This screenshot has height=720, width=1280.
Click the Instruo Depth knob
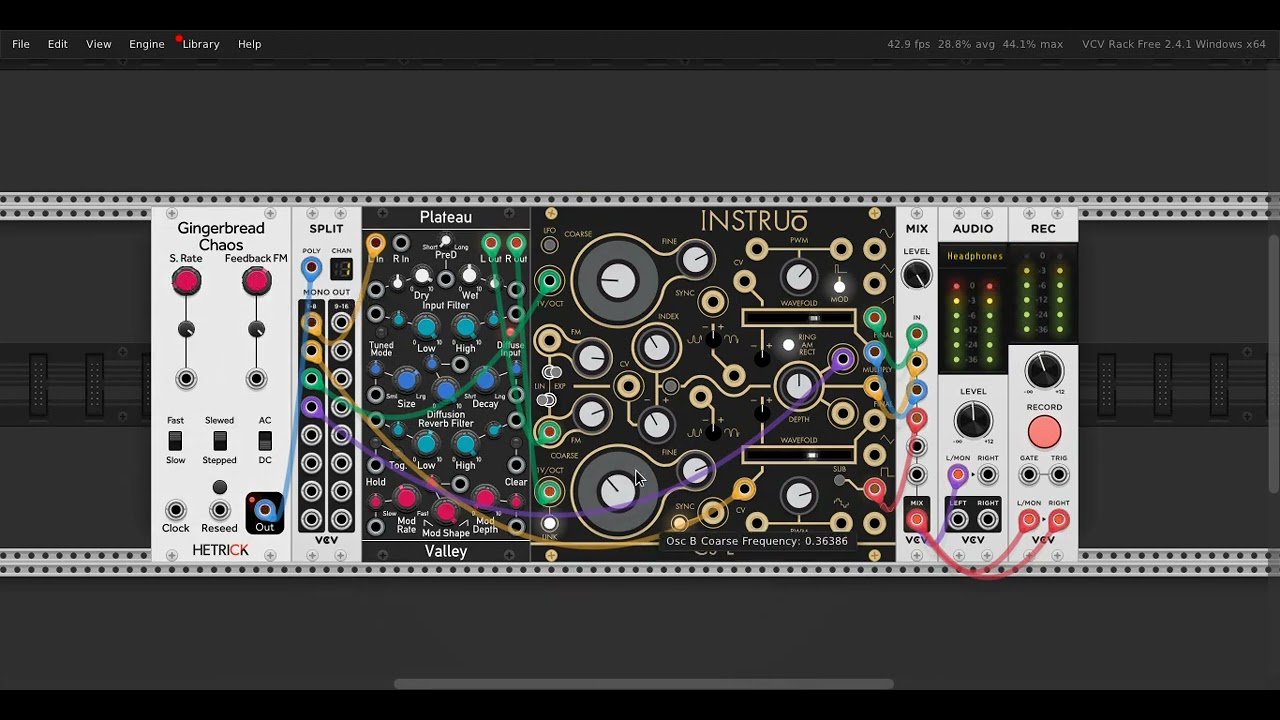798,386
